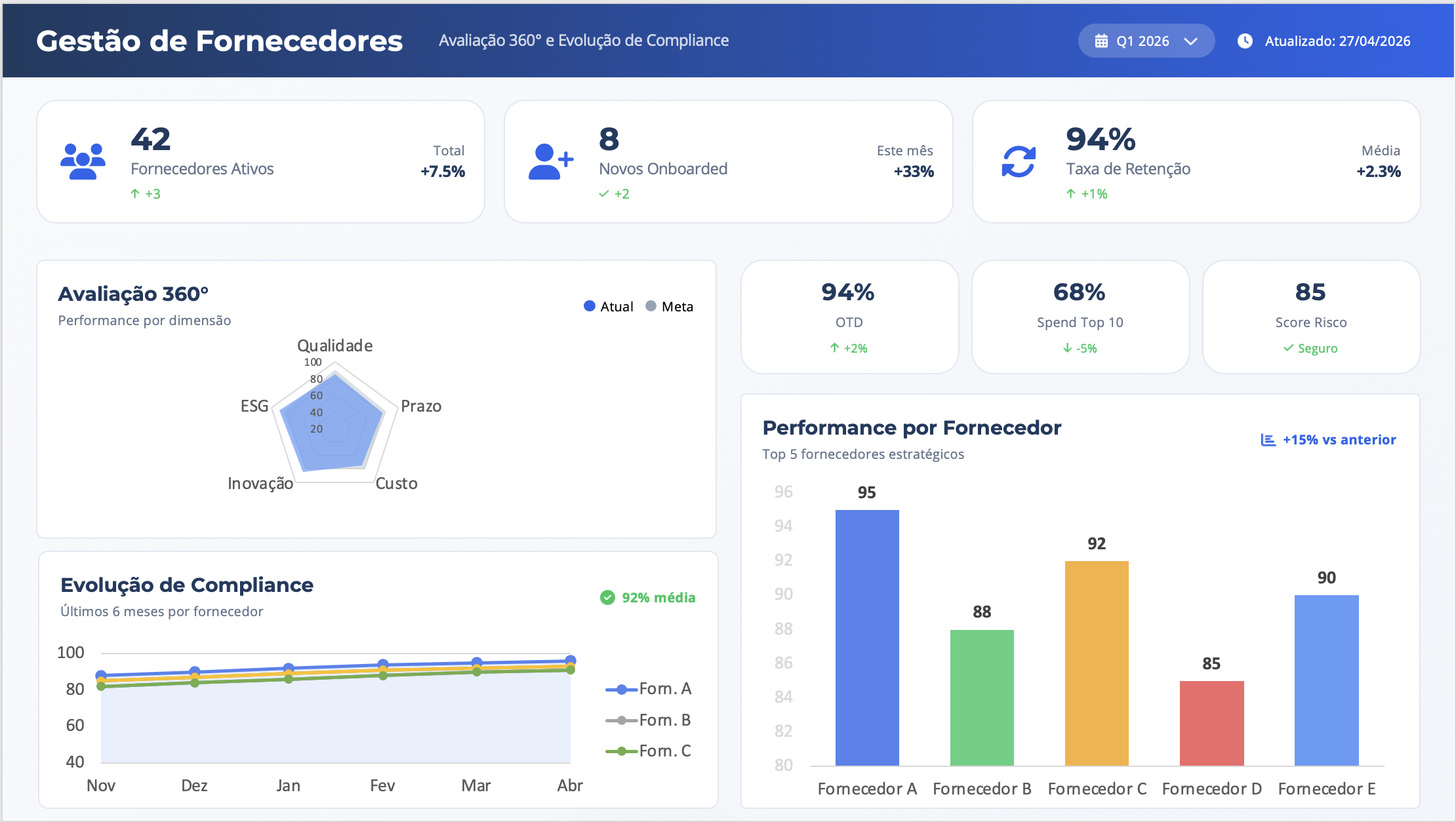Click the calendar icon in period selector

coord(1102,41)
